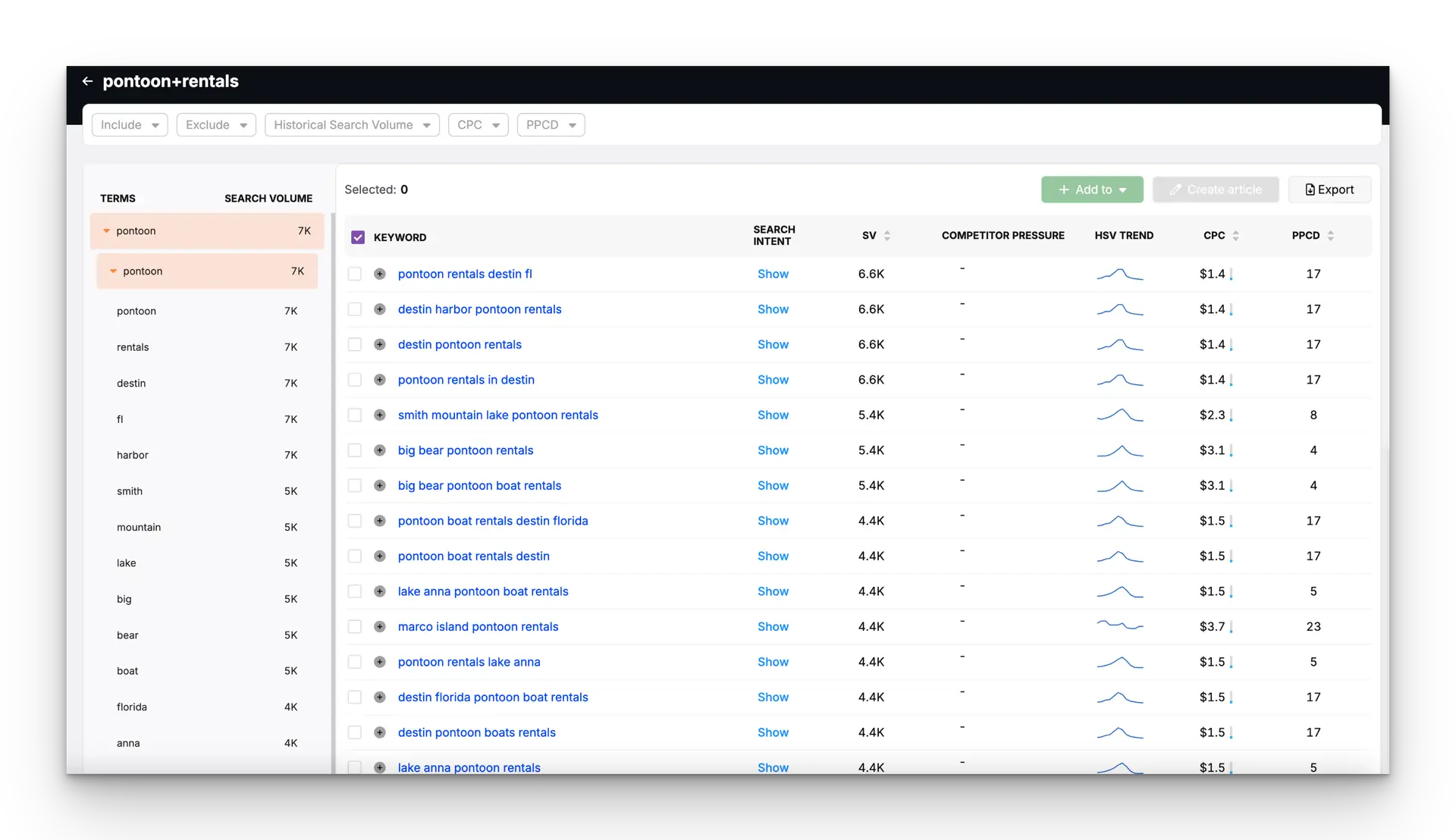The width and height of the screenshot is (1456, 840).
Task: Open HSV trend chart for pontoon rentals destin fl
Action: (x=1120, y=274)
